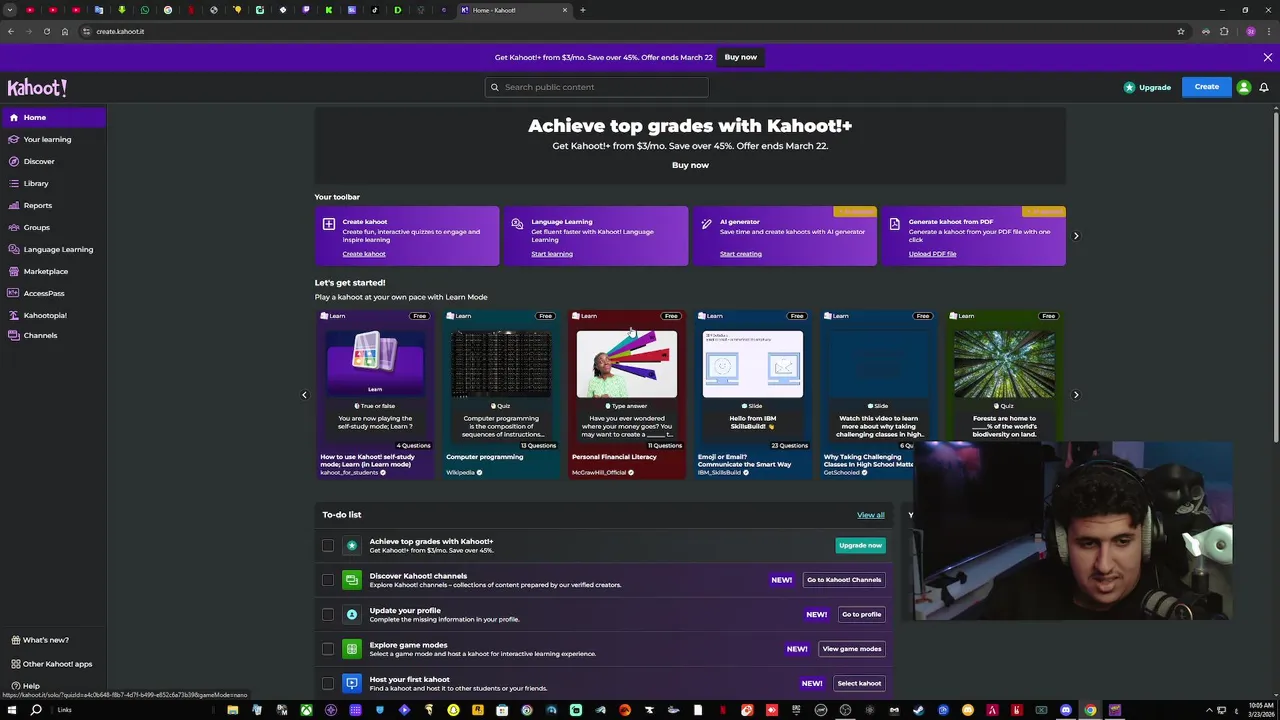Bookmark page with the star icon
The image size is (1280, 720).
tap(1181, 31)
